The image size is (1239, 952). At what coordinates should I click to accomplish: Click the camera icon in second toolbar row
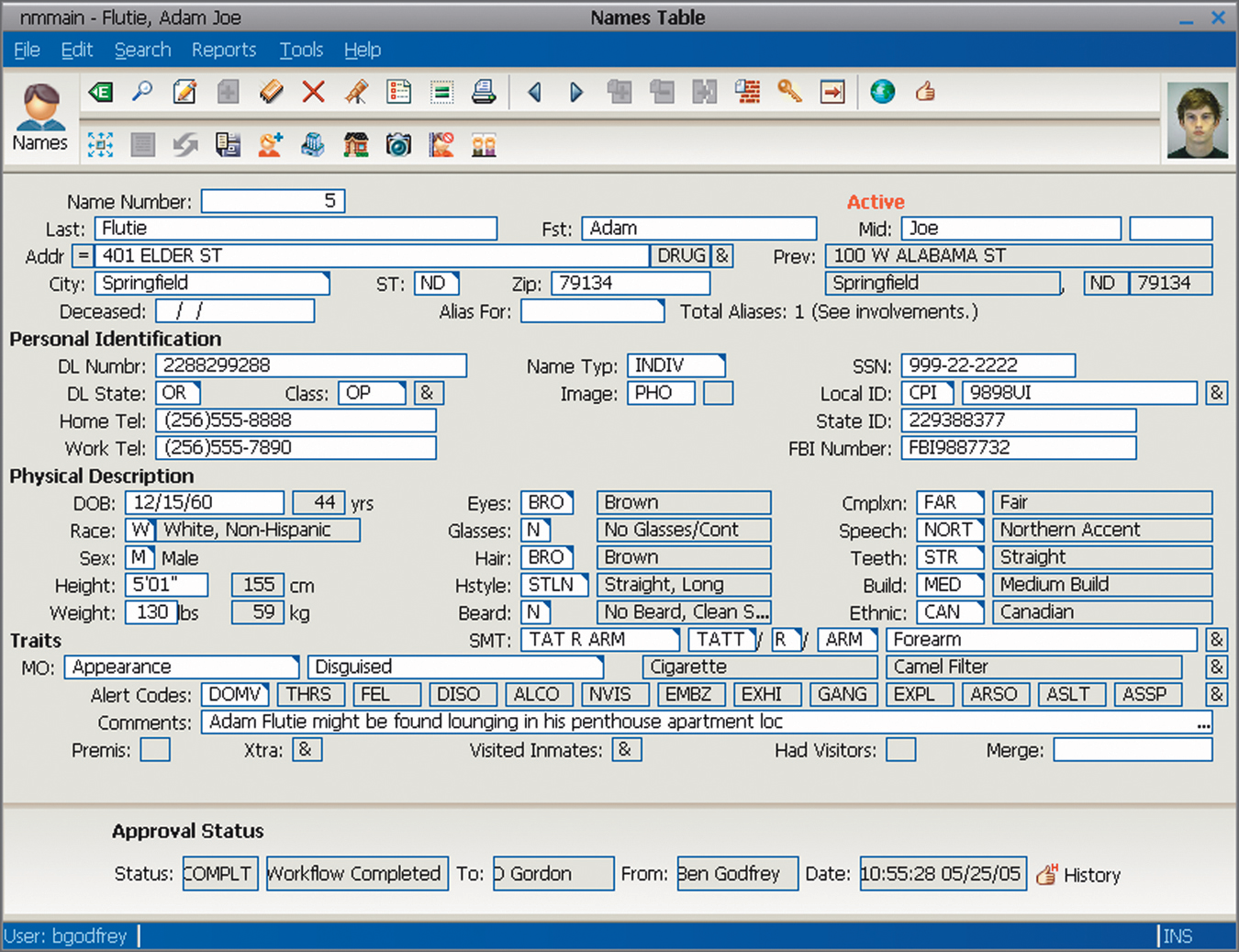[x=398, y=145]
